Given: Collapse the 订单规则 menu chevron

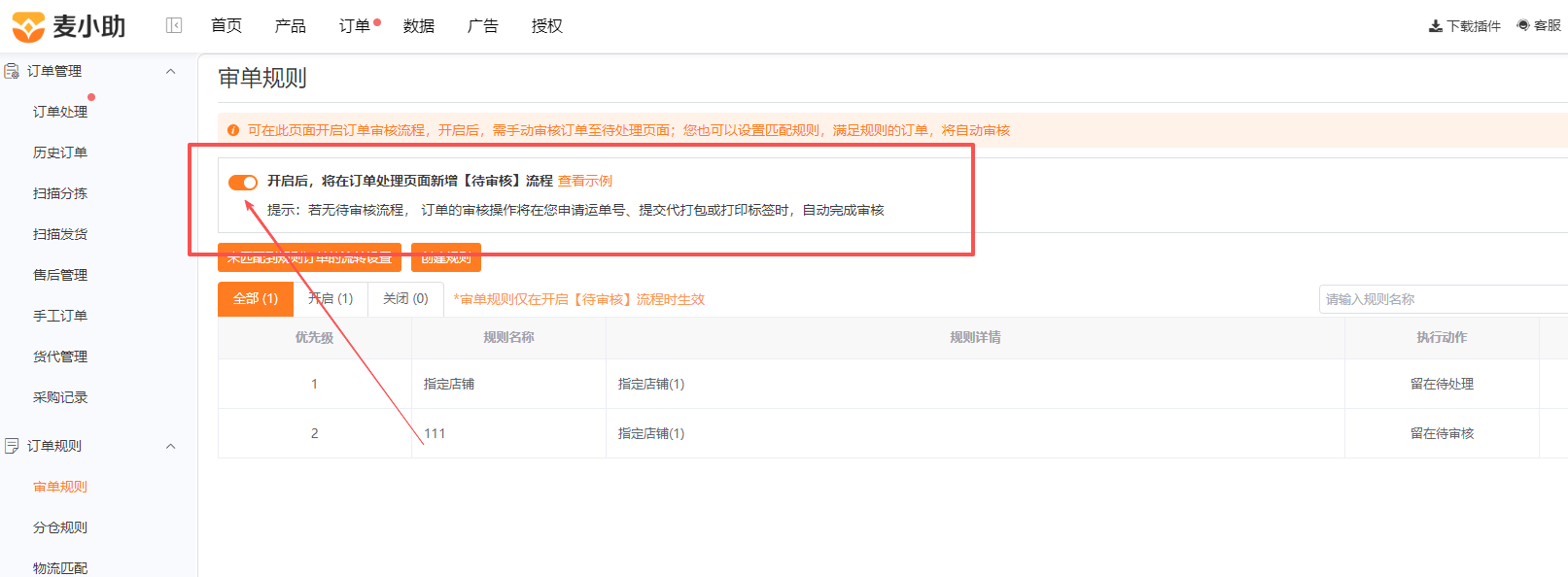Looking at the screenshot, I should click(x=171, y=446).
